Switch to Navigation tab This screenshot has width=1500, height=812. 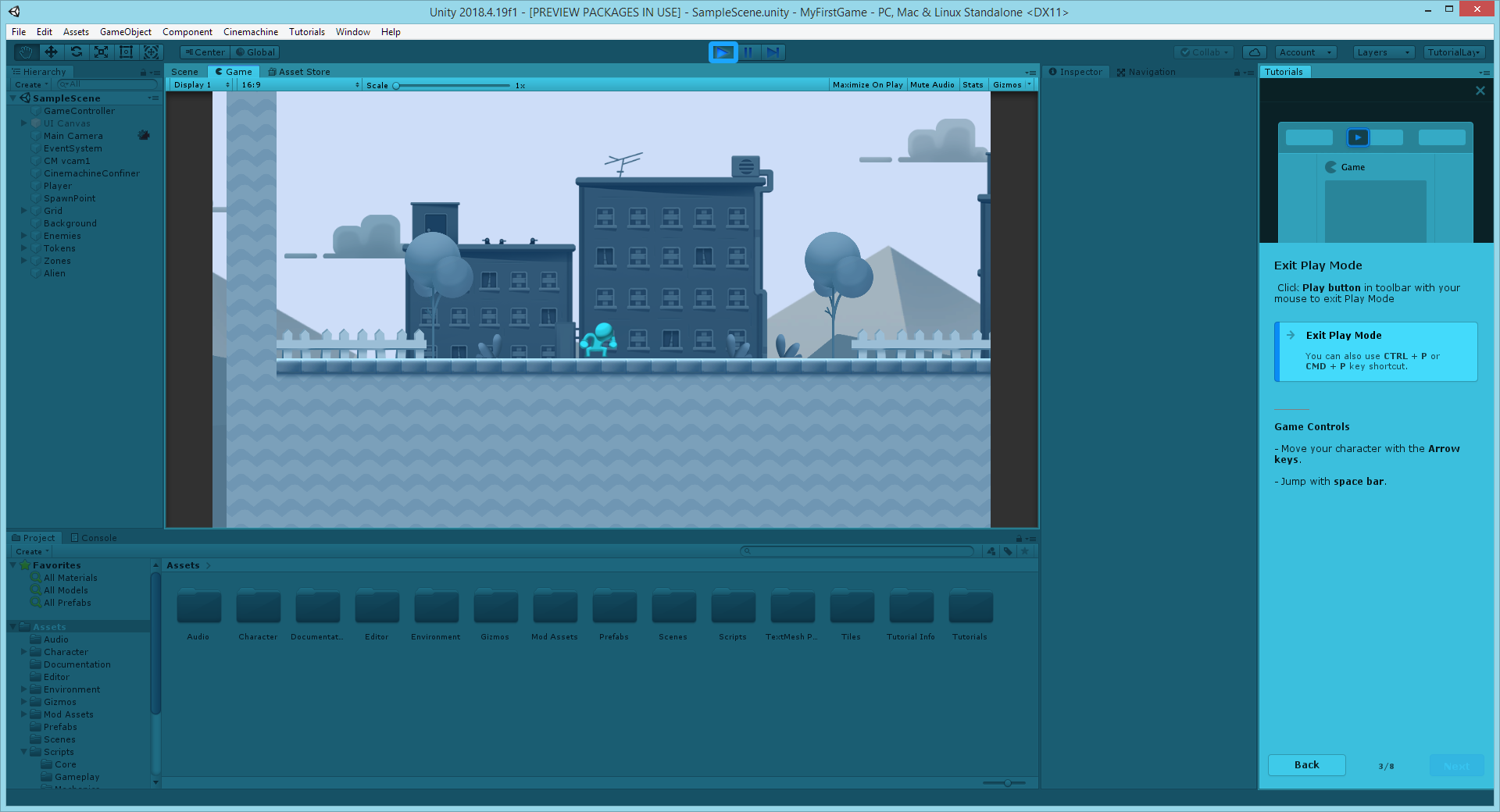pyautogui.click(x=1146, y=72)
